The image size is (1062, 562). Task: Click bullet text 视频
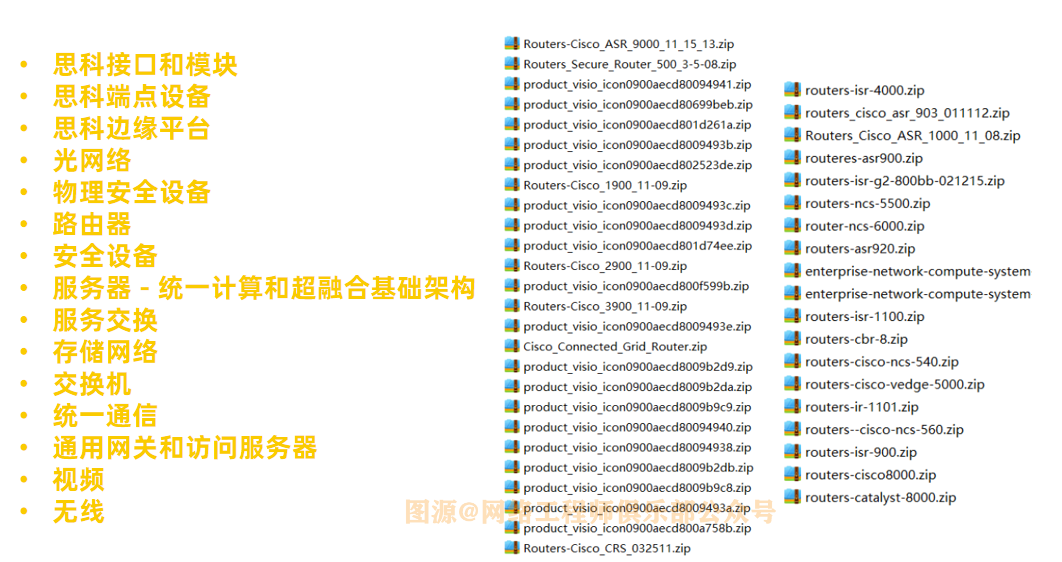79,480
